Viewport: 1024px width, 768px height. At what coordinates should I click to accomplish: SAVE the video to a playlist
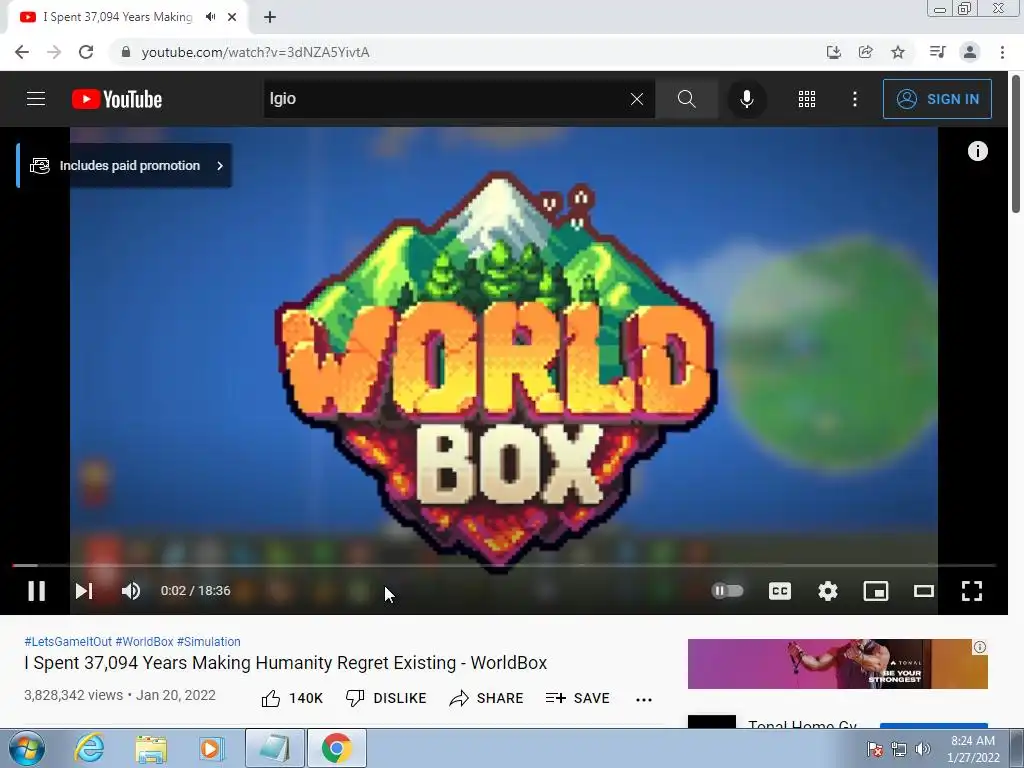tap(577, 698)
